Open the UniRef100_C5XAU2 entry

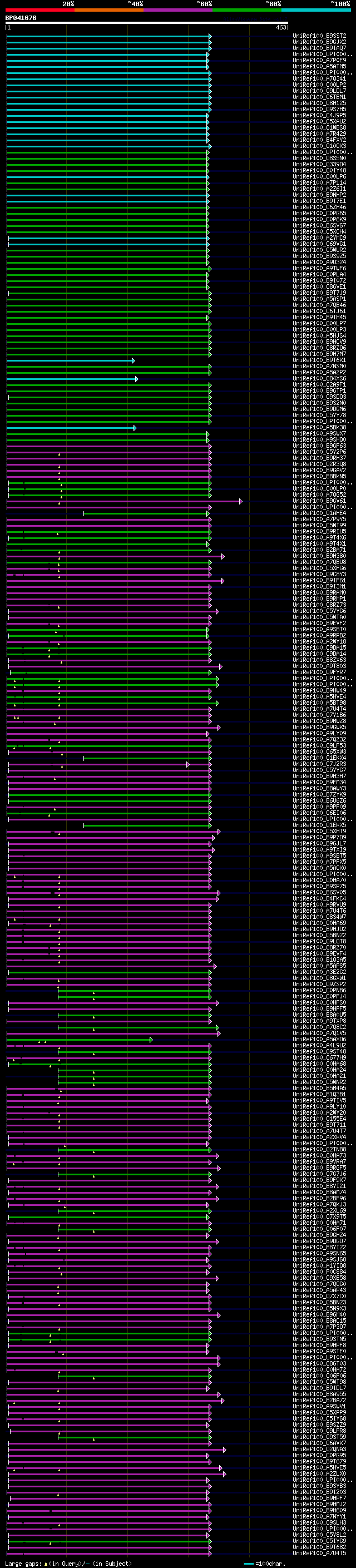pos(319,121)
